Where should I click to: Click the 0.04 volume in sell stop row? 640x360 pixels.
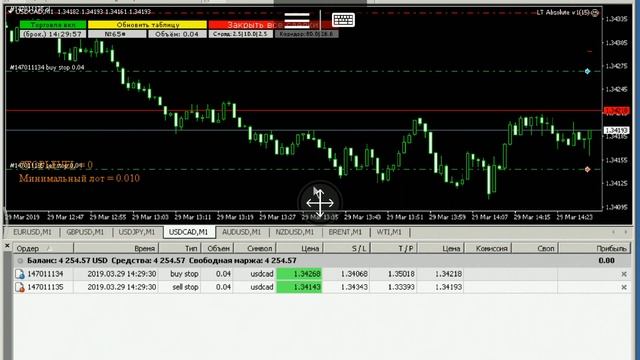(x=223, y=287)
